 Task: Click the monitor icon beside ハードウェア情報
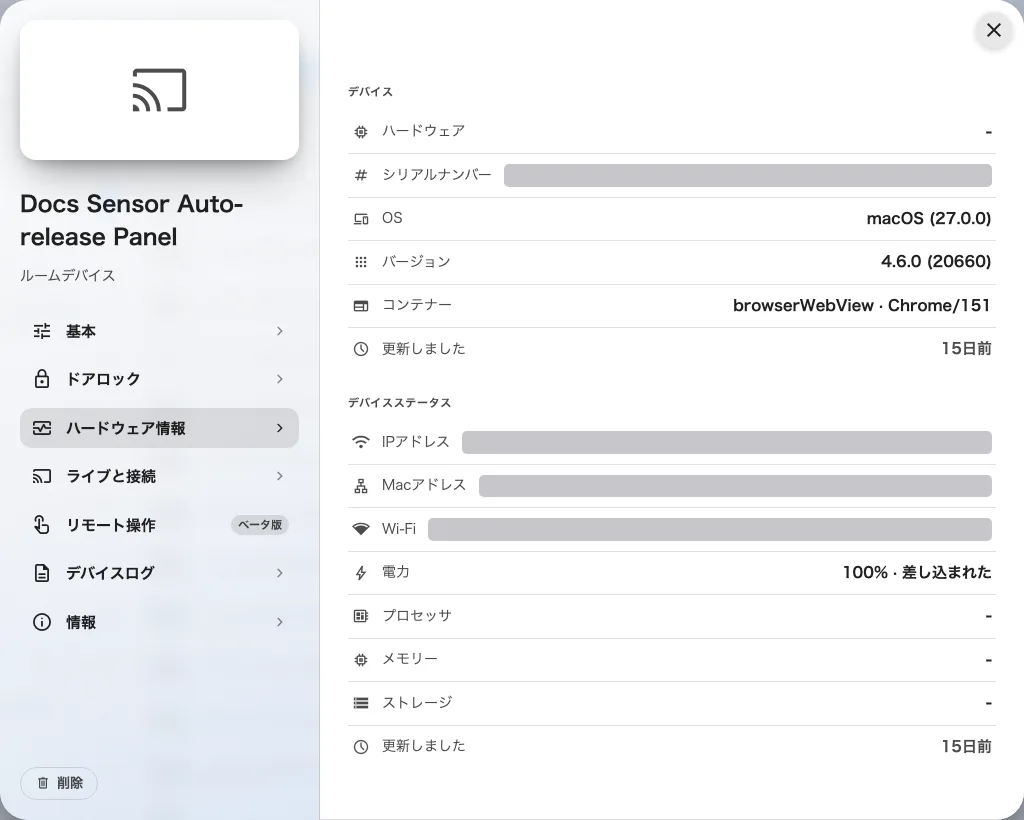point(42,428)
